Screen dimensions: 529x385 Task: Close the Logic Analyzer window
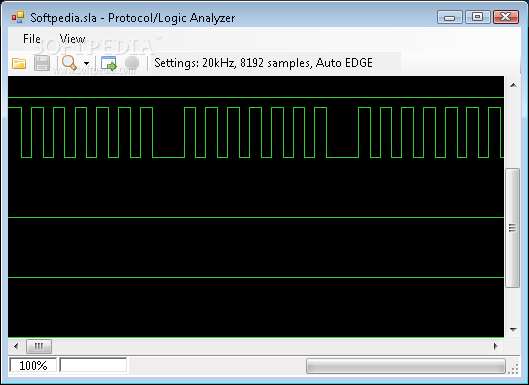tap(506, 17)
